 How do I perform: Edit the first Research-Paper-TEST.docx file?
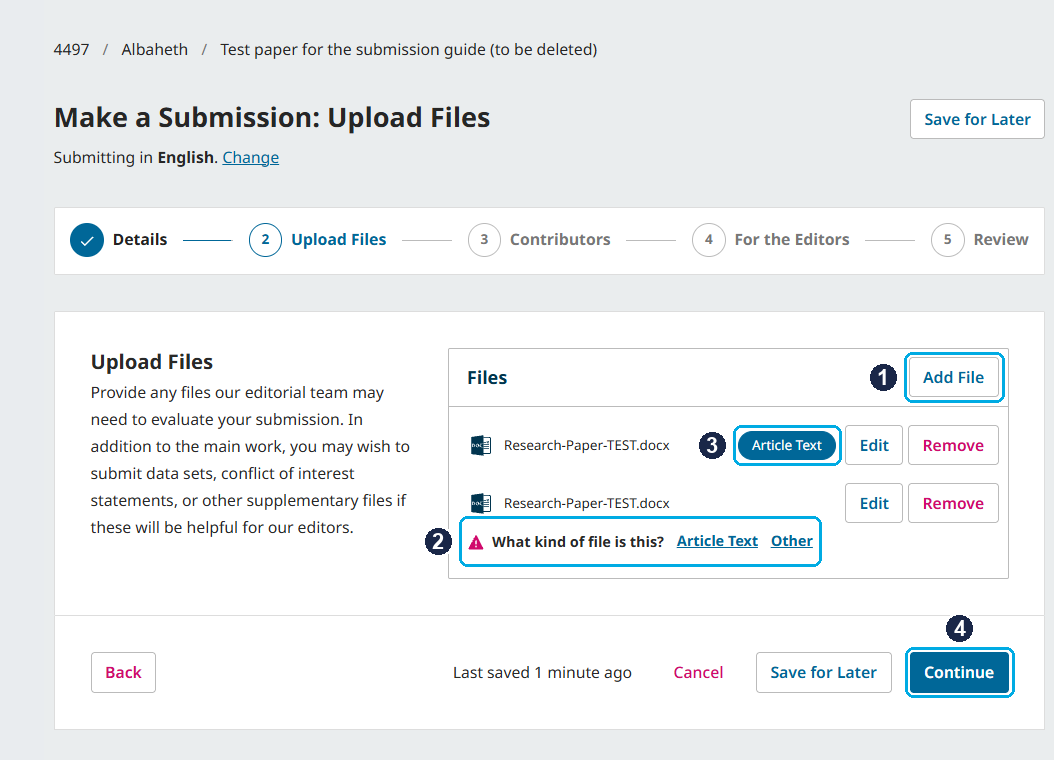click(874, 445)
